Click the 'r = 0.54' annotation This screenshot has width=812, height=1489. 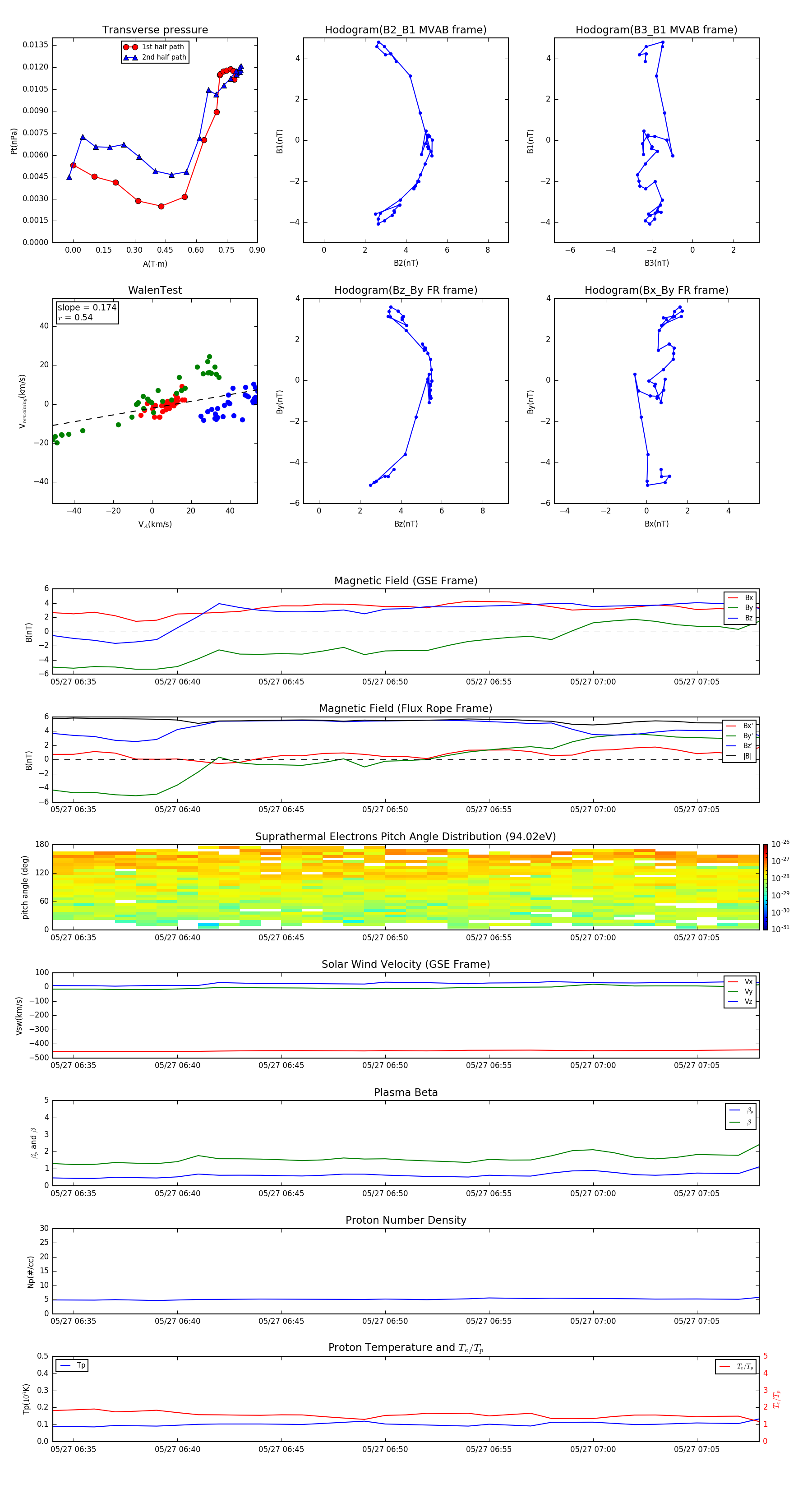75,317
